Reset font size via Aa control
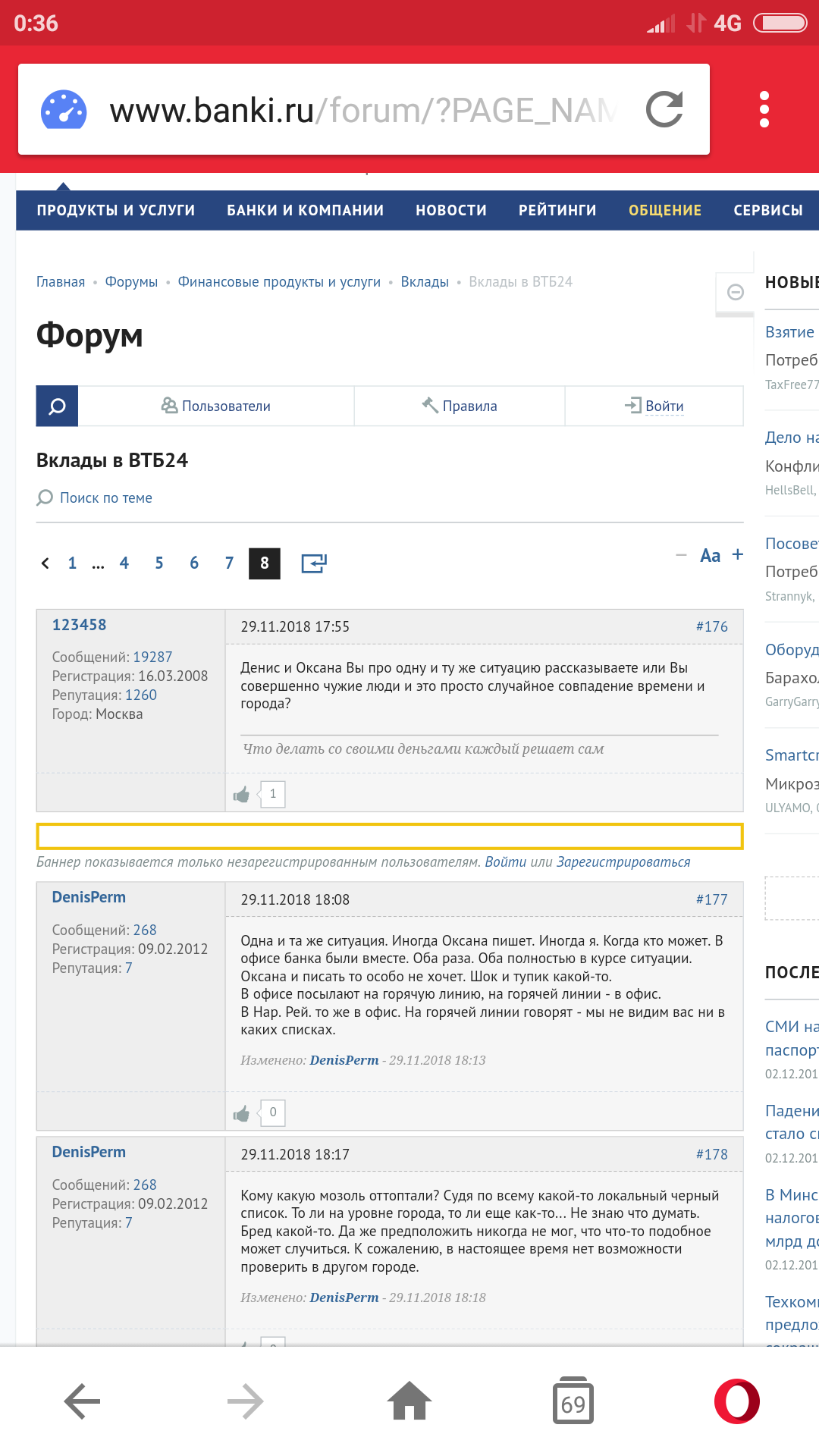Viewport: 819px width, 1456px height. click(710, 556)
